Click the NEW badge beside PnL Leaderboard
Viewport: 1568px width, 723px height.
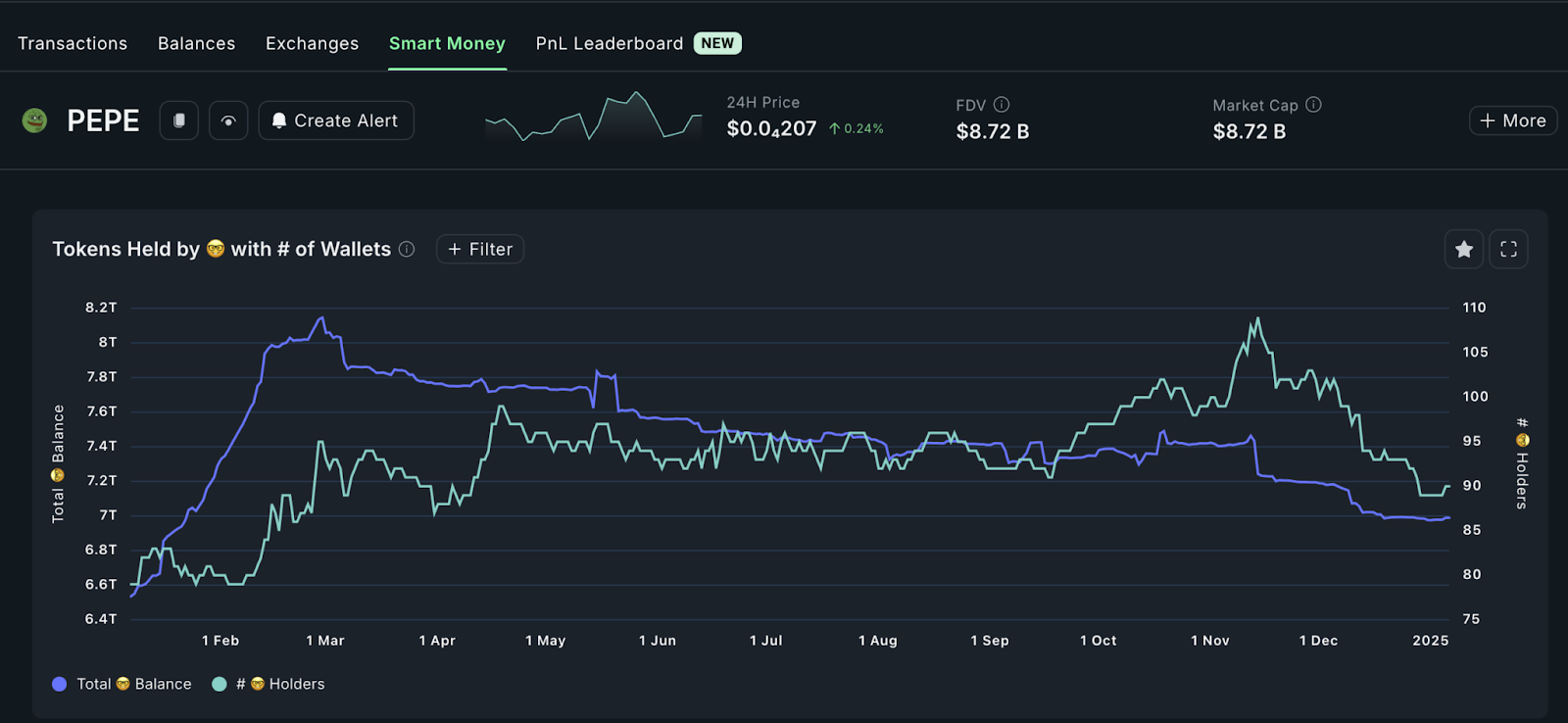[x=717, y=43]
